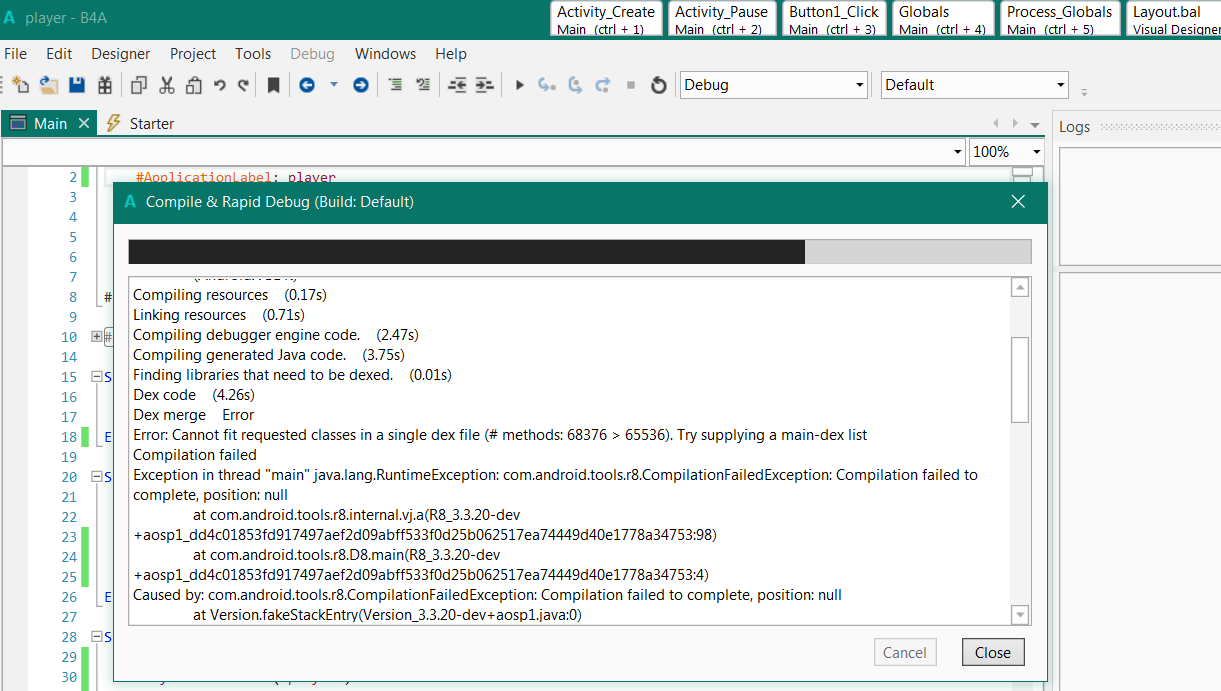This screenshot has height=691, width=1221.
Task: Open Layout.bal in Visual Designer
Action: 1174,19
